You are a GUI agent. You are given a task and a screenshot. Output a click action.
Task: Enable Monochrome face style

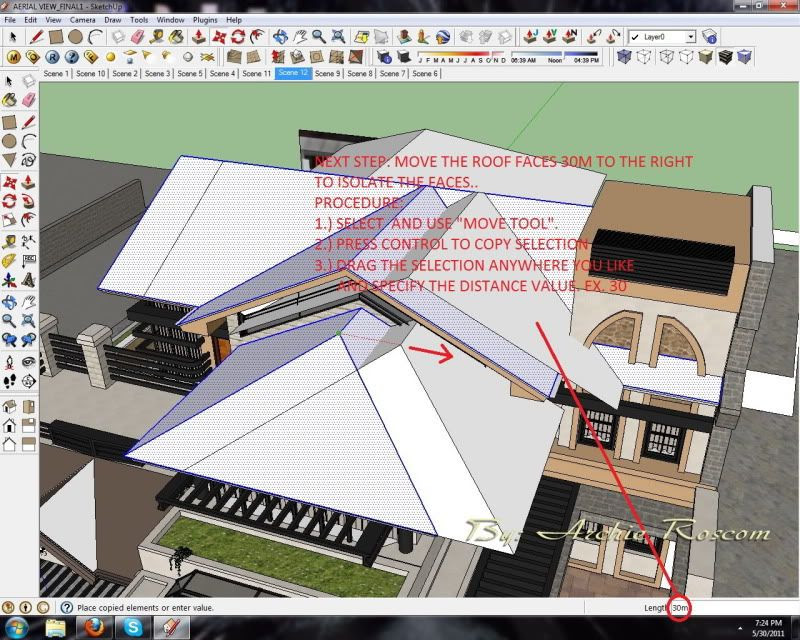coord(744,57)
